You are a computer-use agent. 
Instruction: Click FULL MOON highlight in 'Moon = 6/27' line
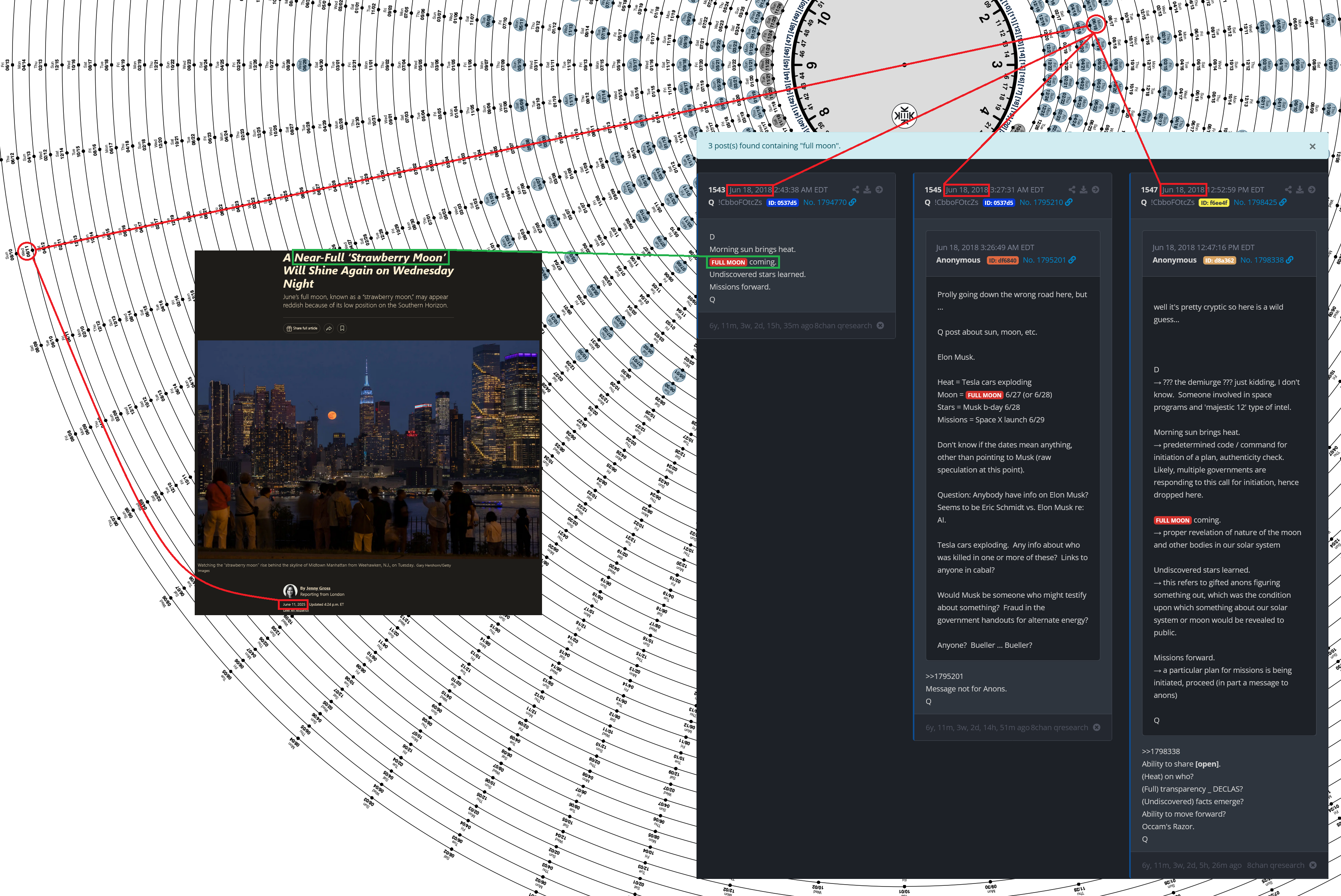985,395
